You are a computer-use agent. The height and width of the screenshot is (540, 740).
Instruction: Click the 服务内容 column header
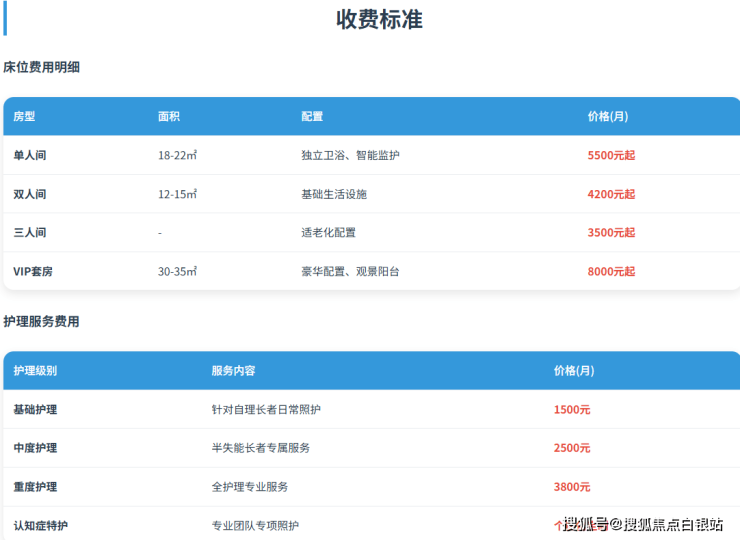click(233, 371)
